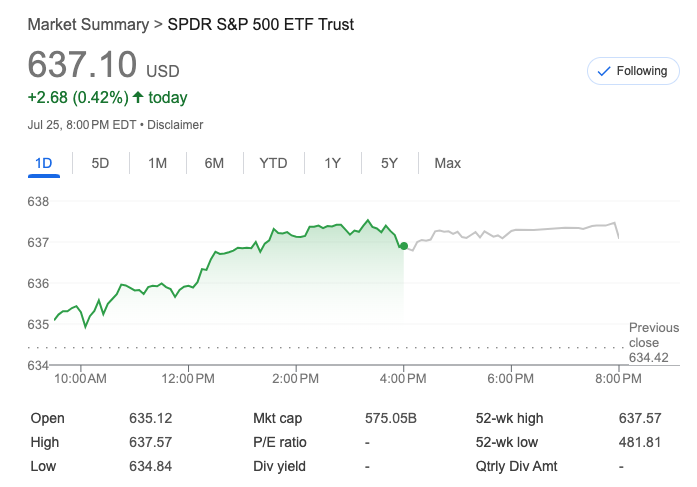This screenshot has width=697, height=487.
Task: Open the 1Y chart view
Action: 333,163
